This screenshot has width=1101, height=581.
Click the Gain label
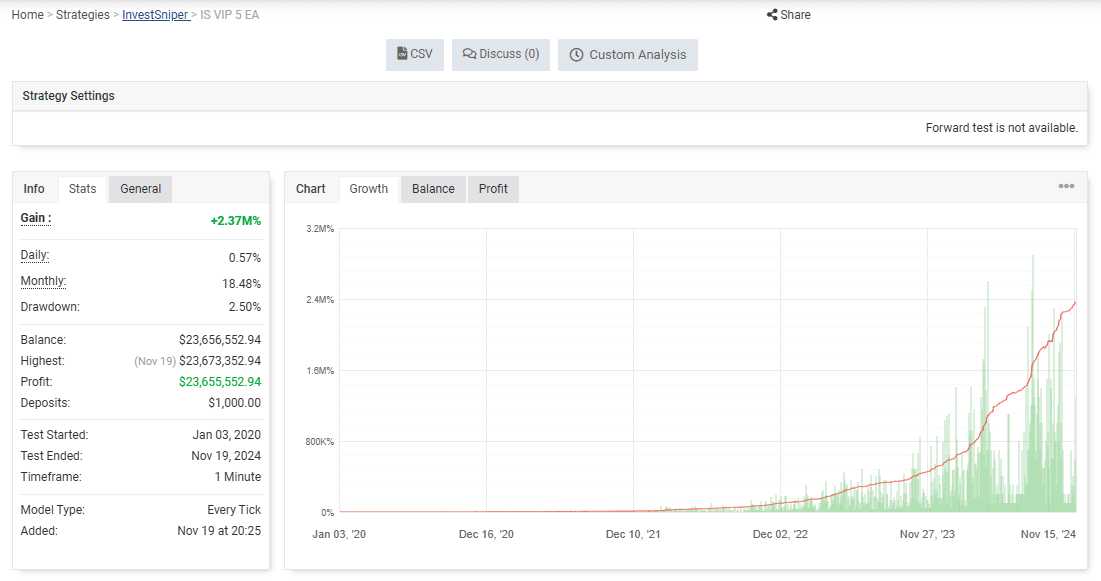click(x=36, y=218)
